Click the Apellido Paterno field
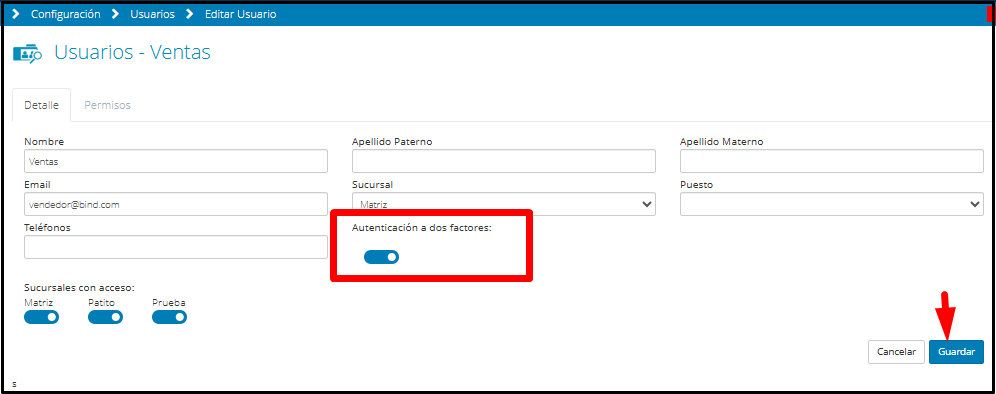Viewport: 996px width, 394px height. coord(504,161)
